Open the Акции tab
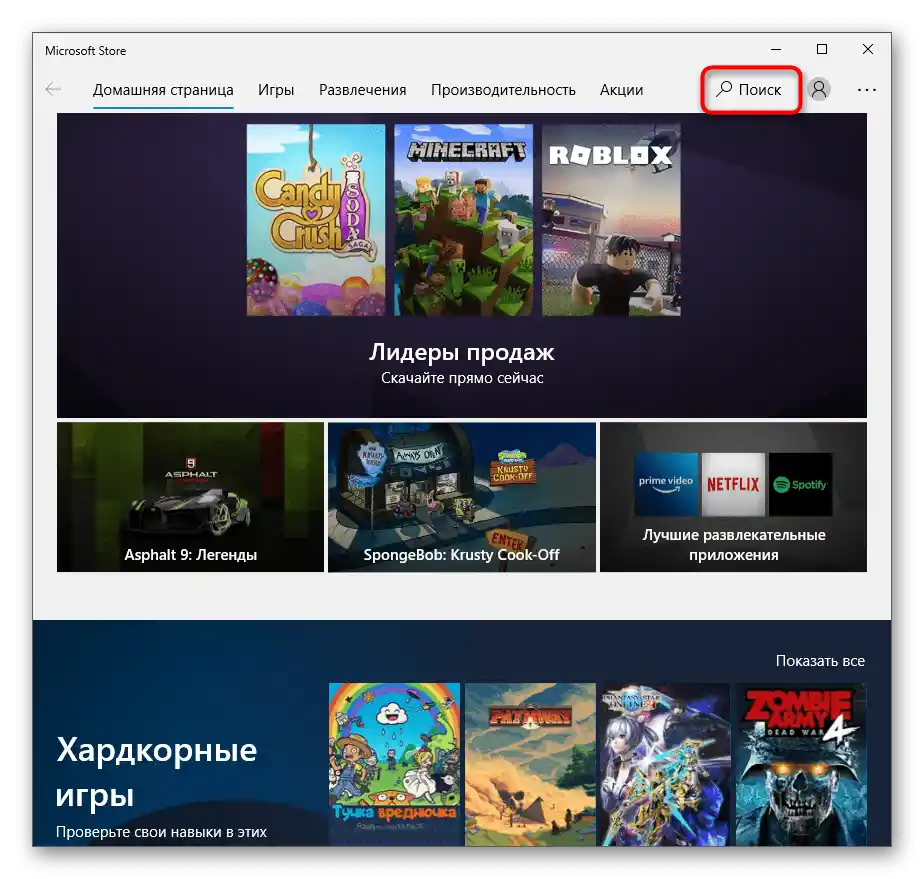Viewport: 924px width, 879px height. click(x=621, y=90)
